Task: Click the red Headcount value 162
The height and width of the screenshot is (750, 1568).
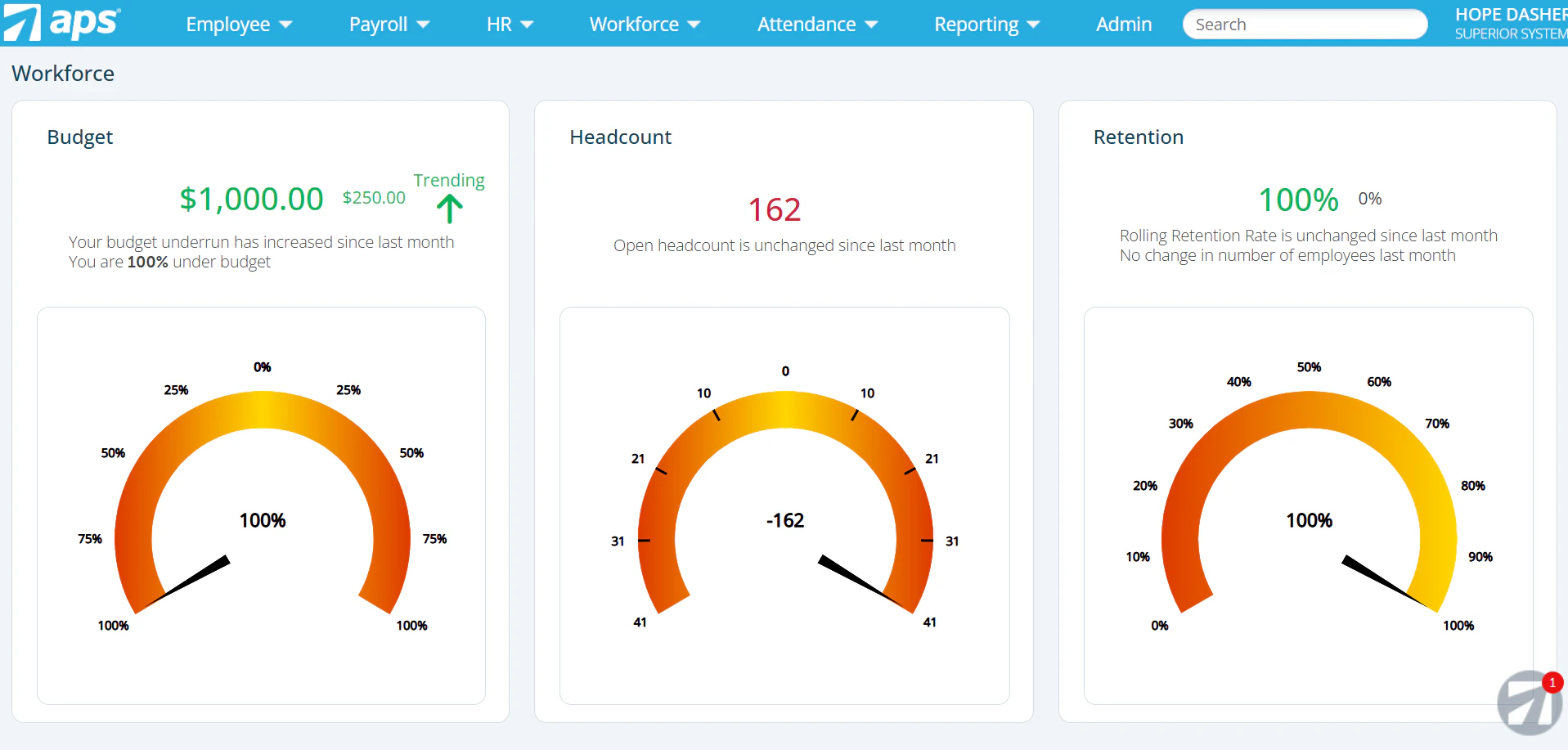Action: tap(773, 209)
